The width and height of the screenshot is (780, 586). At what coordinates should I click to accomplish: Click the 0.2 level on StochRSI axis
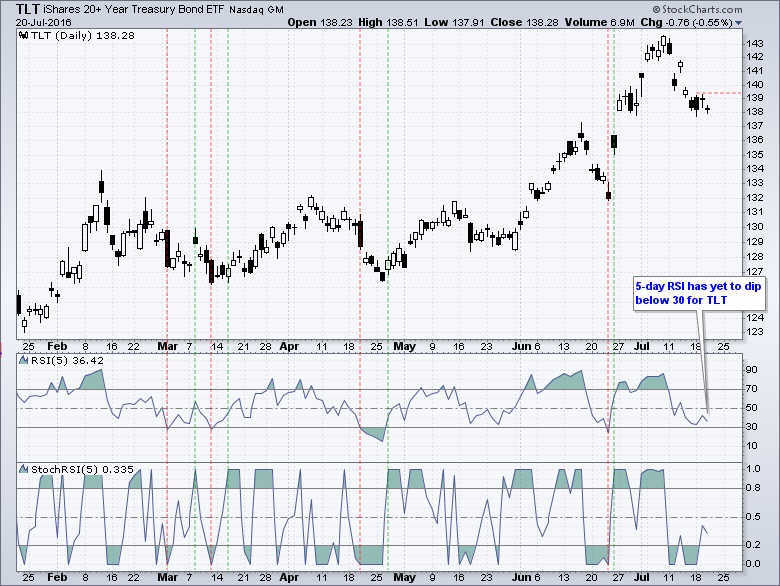pyautogui.click(x=753, y=545)
